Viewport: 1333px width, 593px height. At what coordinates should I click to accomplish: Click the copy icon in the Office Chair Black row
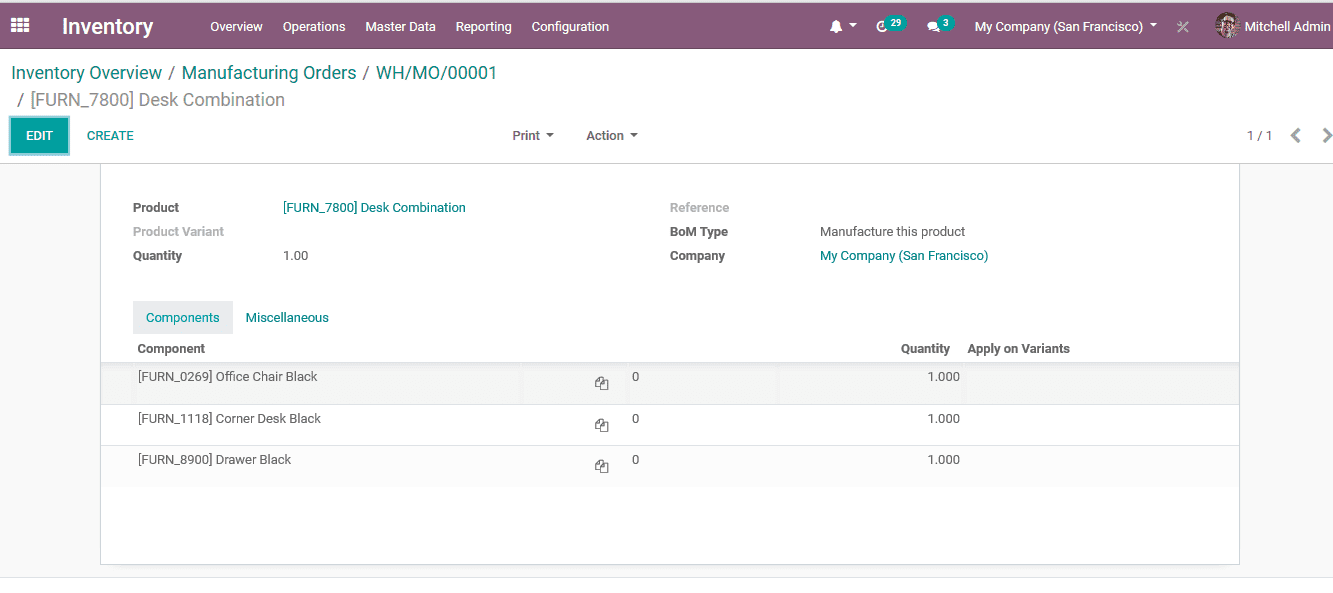601,383
